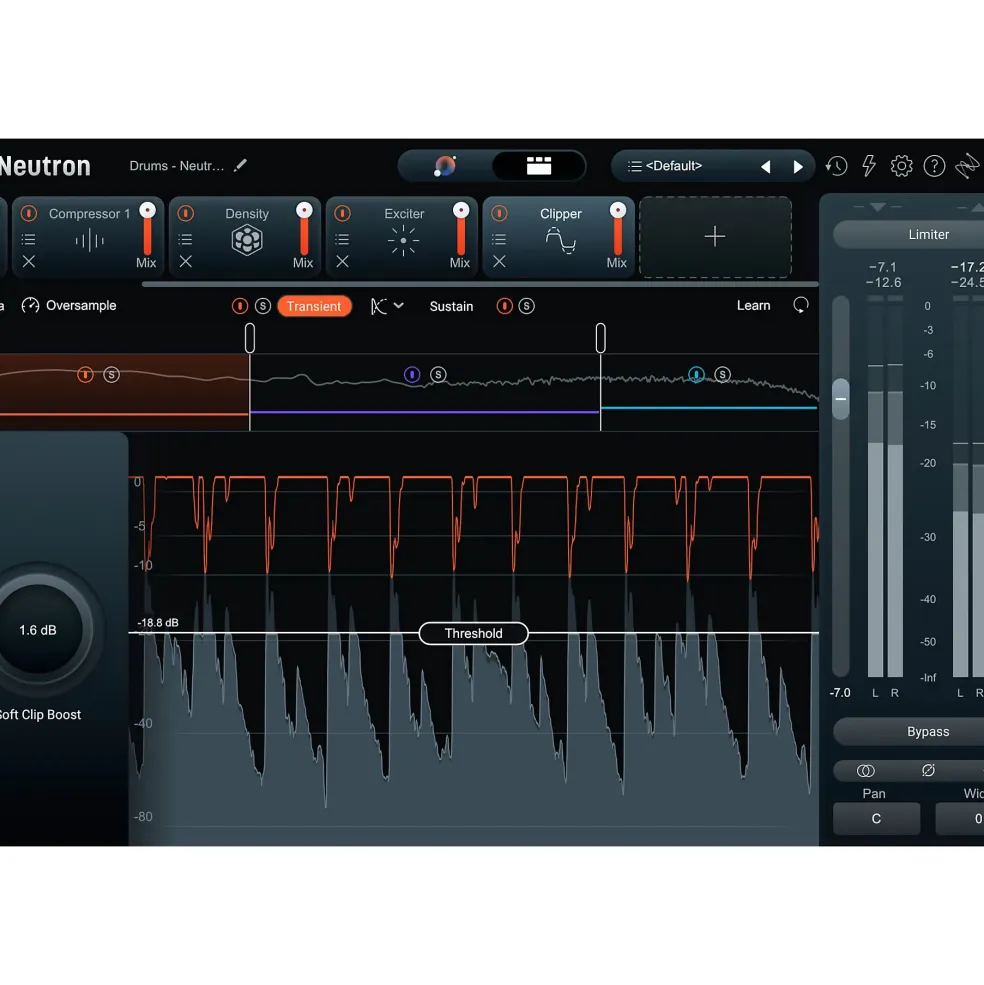Viewport: 984px width, 985px height.
Task: Toggle Exciter module power button
Action: click(x=342, y=214)
